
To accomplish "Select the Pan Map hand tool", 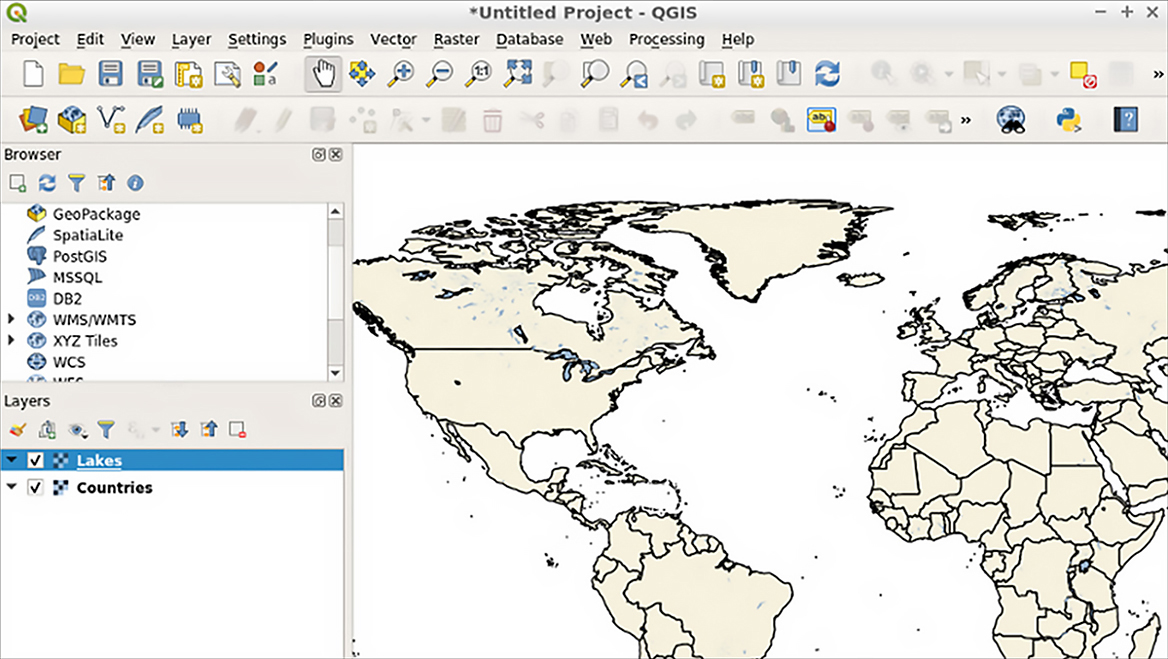I will [x=323, y=74].
